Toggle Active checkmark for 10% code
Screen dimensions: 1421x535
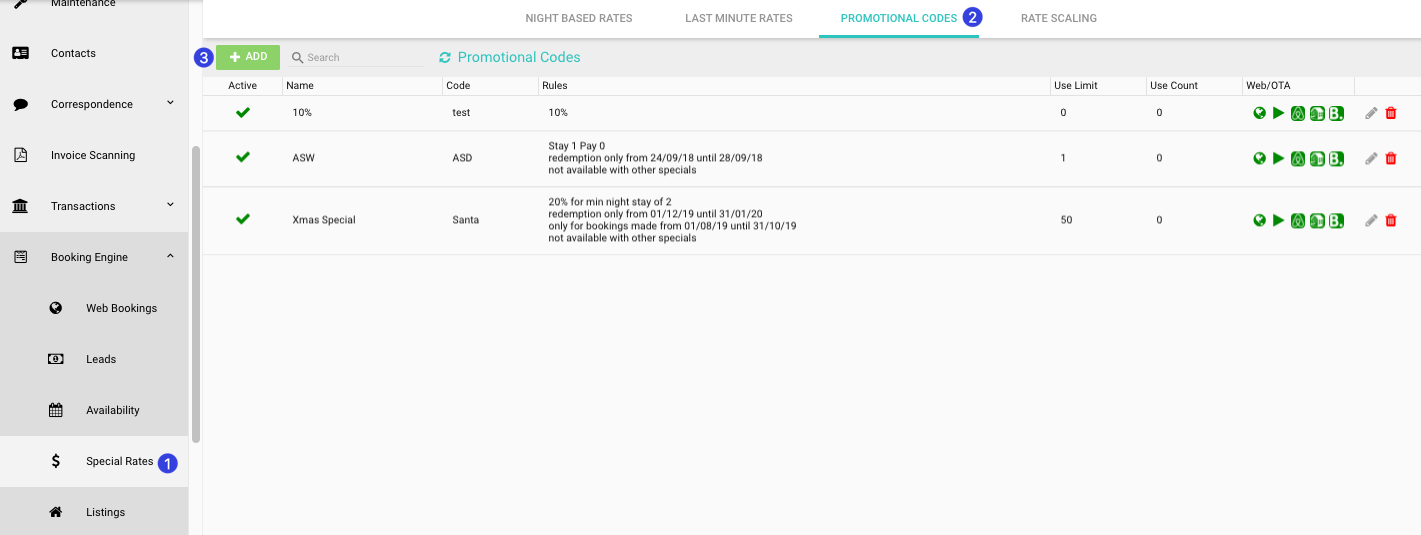(x=243, y=113)
